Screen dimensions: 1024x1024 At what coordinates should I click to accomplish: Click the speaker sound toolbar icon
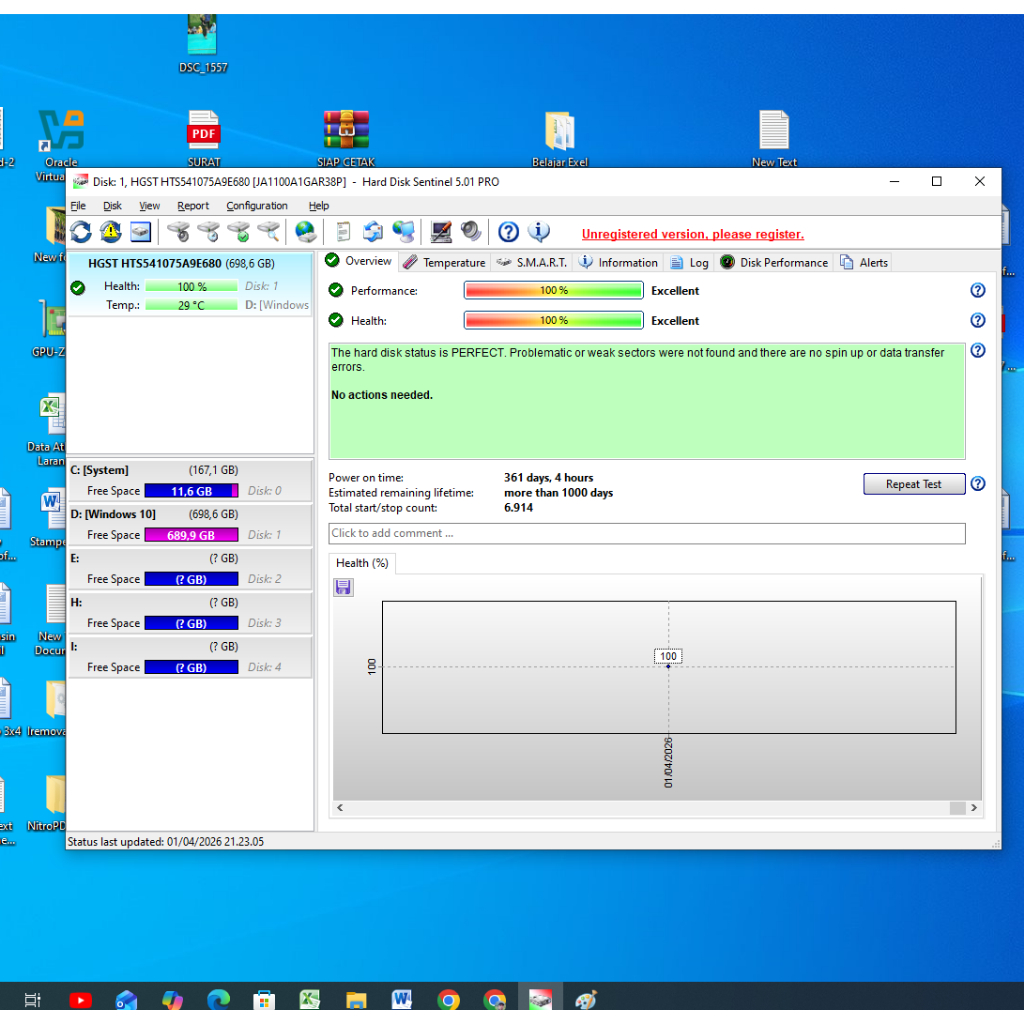tap(471, 232)
